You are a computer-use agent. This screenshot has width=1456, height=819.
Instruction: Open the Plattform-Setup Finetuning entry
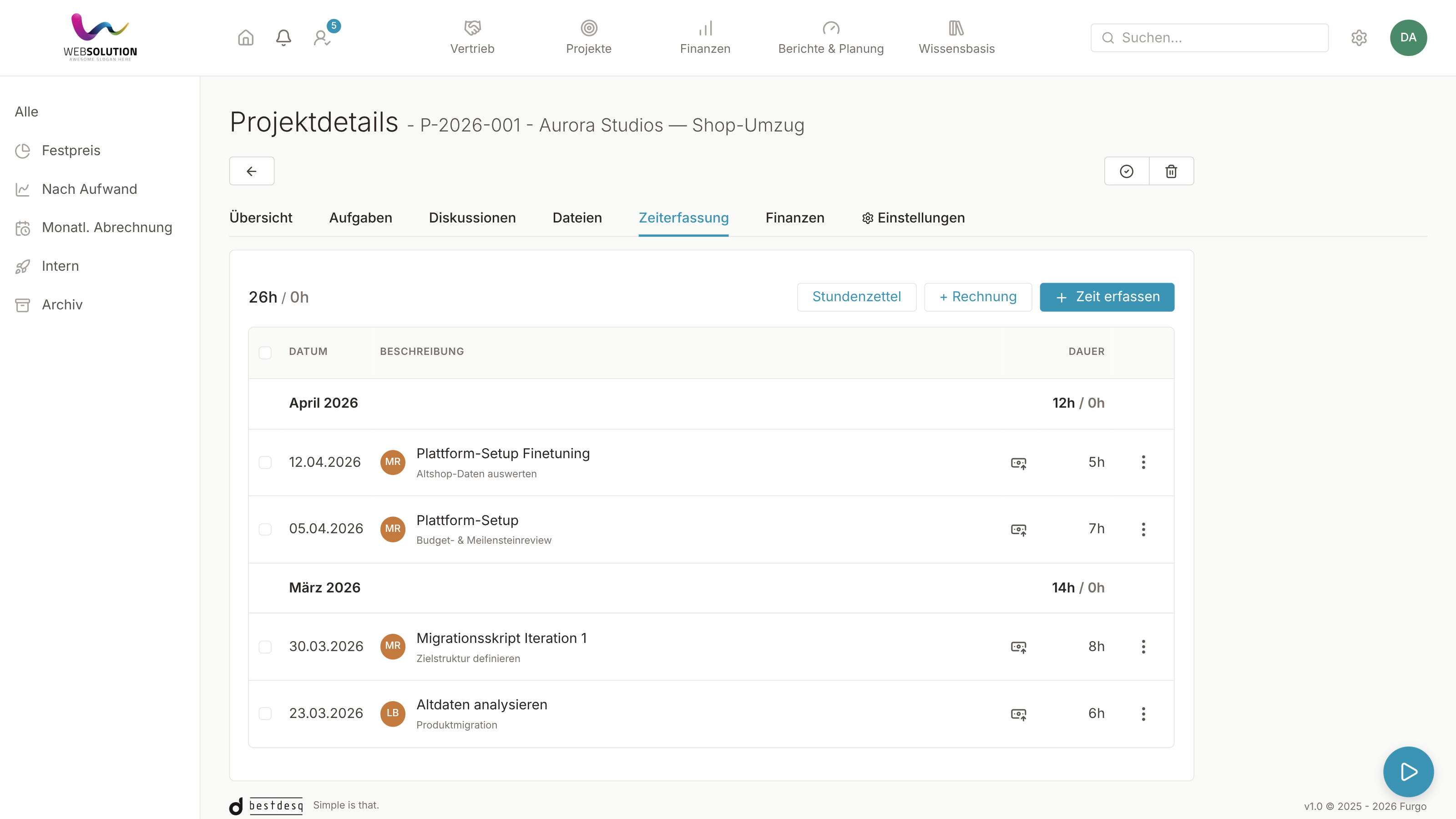click(502, 453)
